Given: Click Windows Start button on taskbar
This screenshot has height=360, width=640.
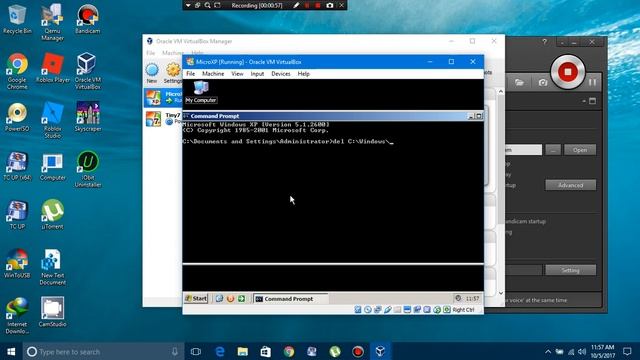Looking at the screenshot, I should tap(11, 351).
